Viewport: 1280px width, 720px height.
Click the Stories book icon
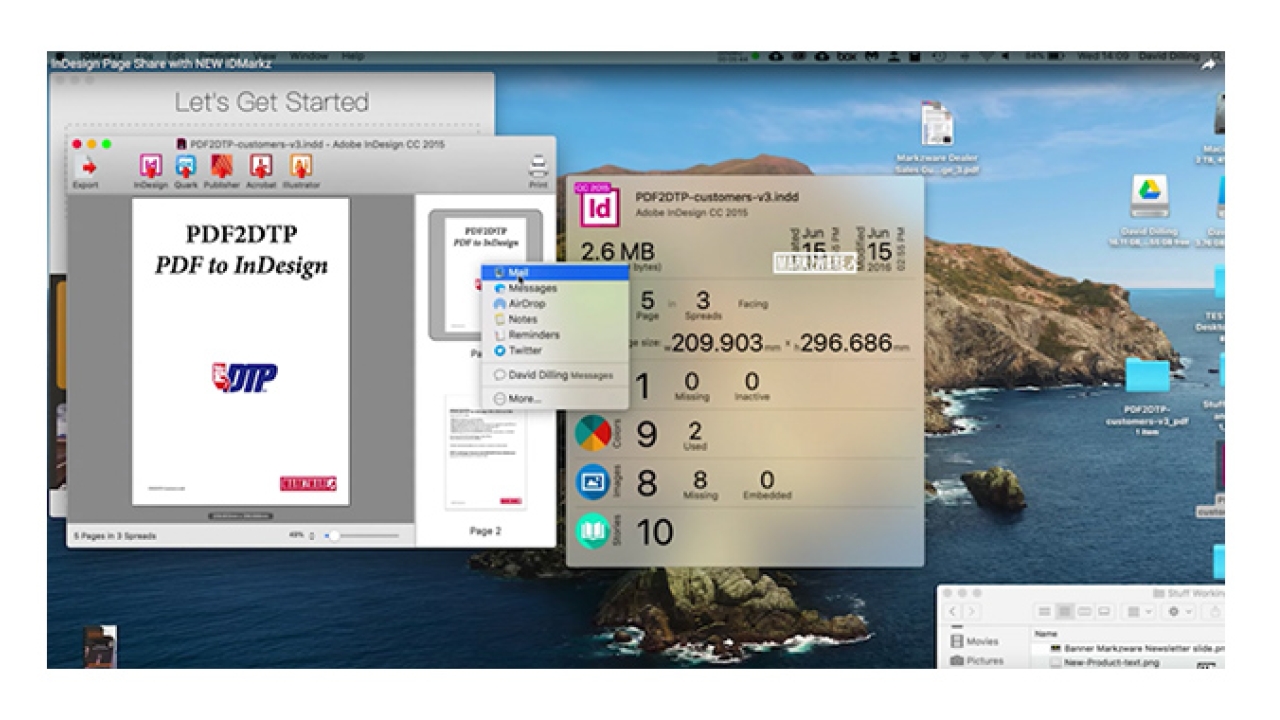pyautogui.click(x=593, y=531)
